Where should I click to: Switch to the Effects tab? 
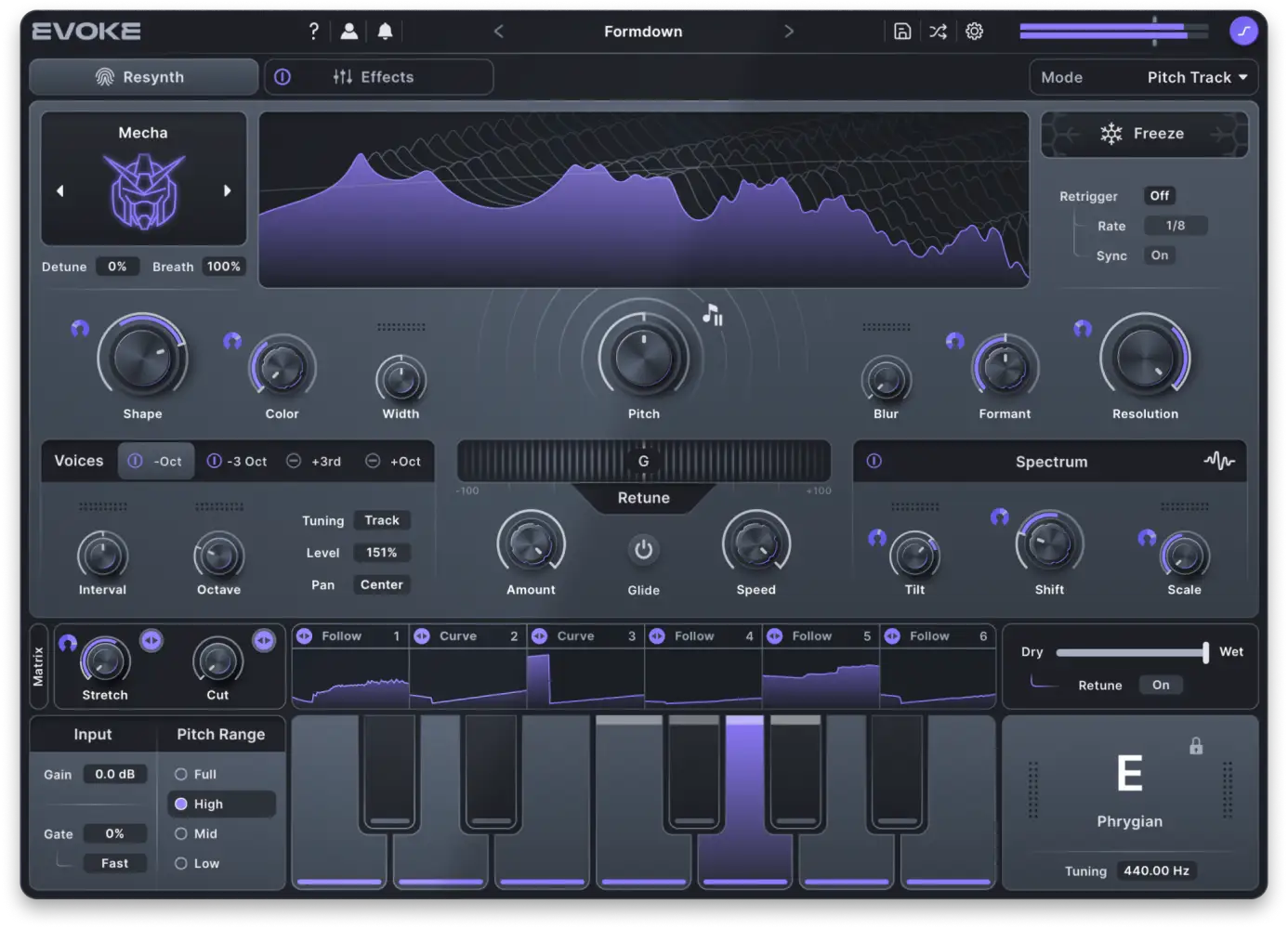coord(387,76)
